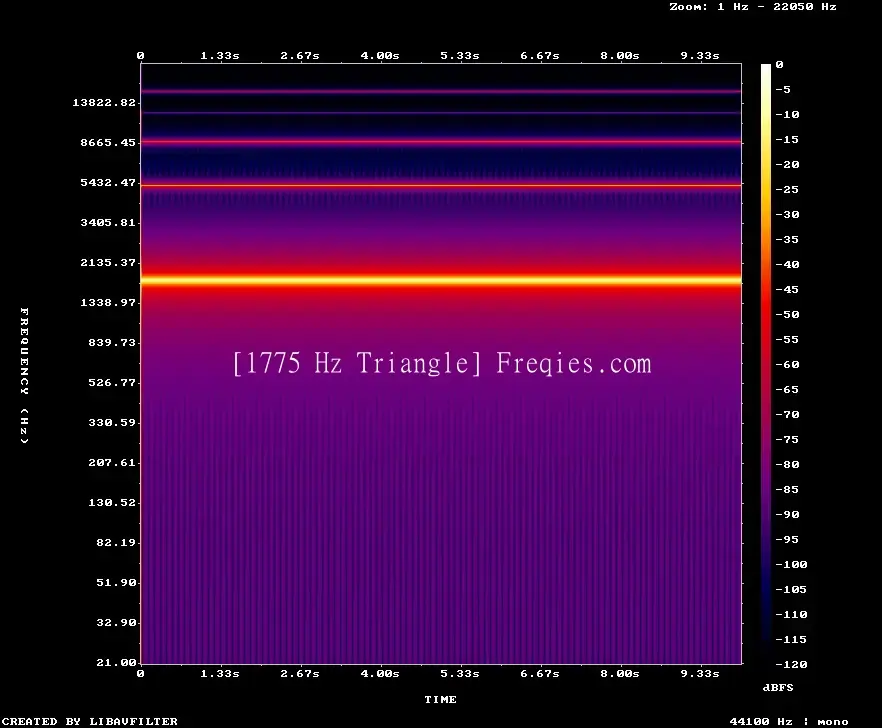Click the 82.19 frequency axis label
882x728 pixels.
coord(116,542)
